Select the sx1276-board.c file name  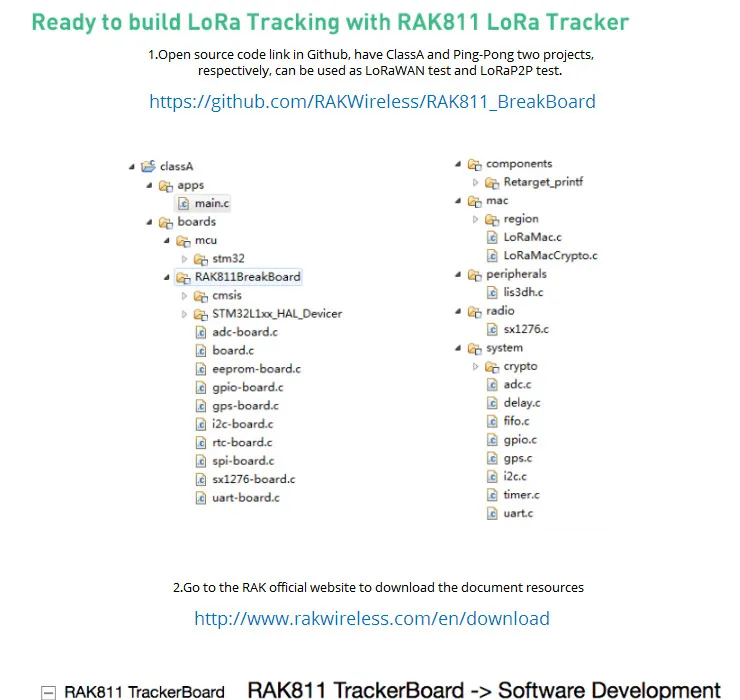(253, 479)
